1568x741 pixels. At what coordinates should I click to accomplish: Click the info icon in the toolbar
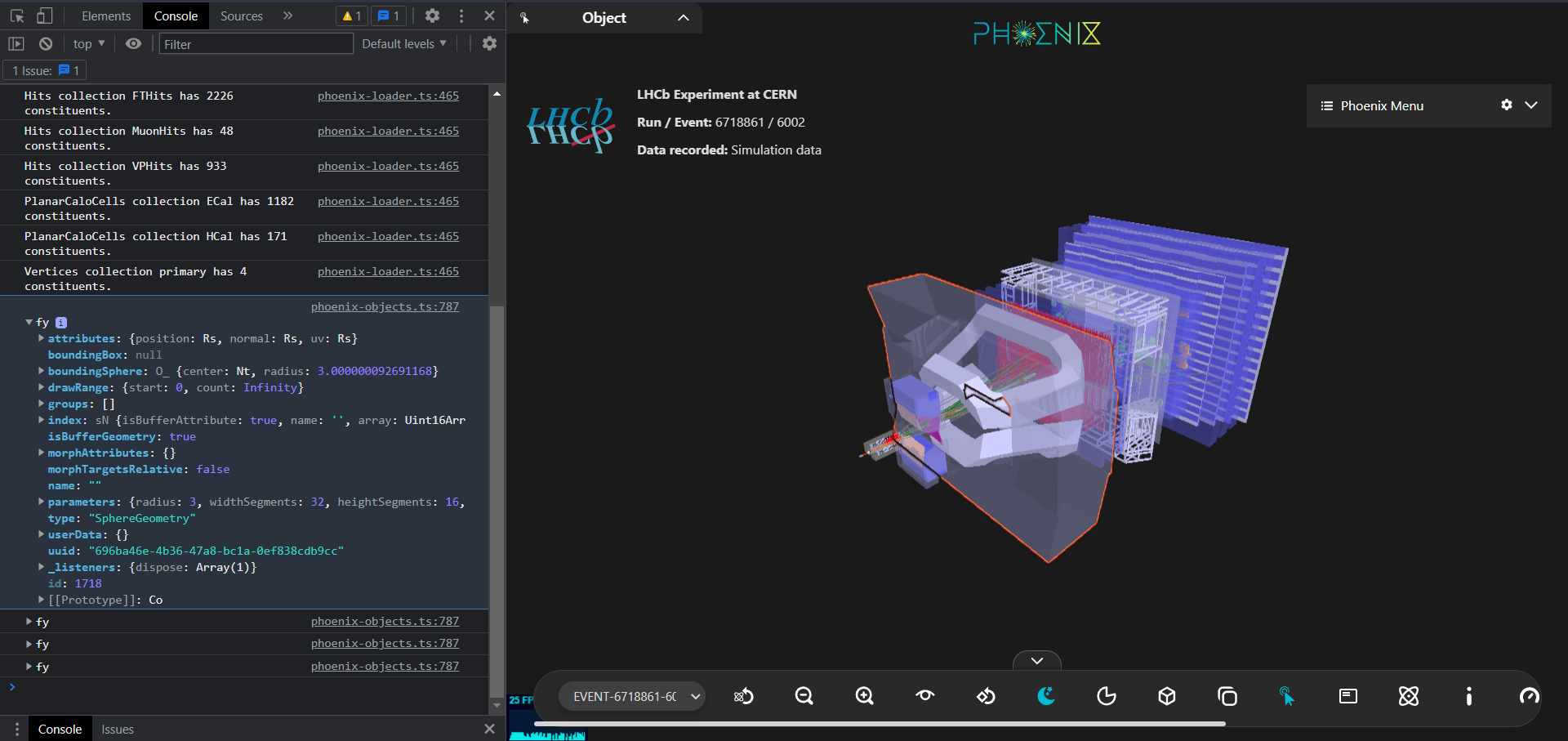(x=1468, y=696)
